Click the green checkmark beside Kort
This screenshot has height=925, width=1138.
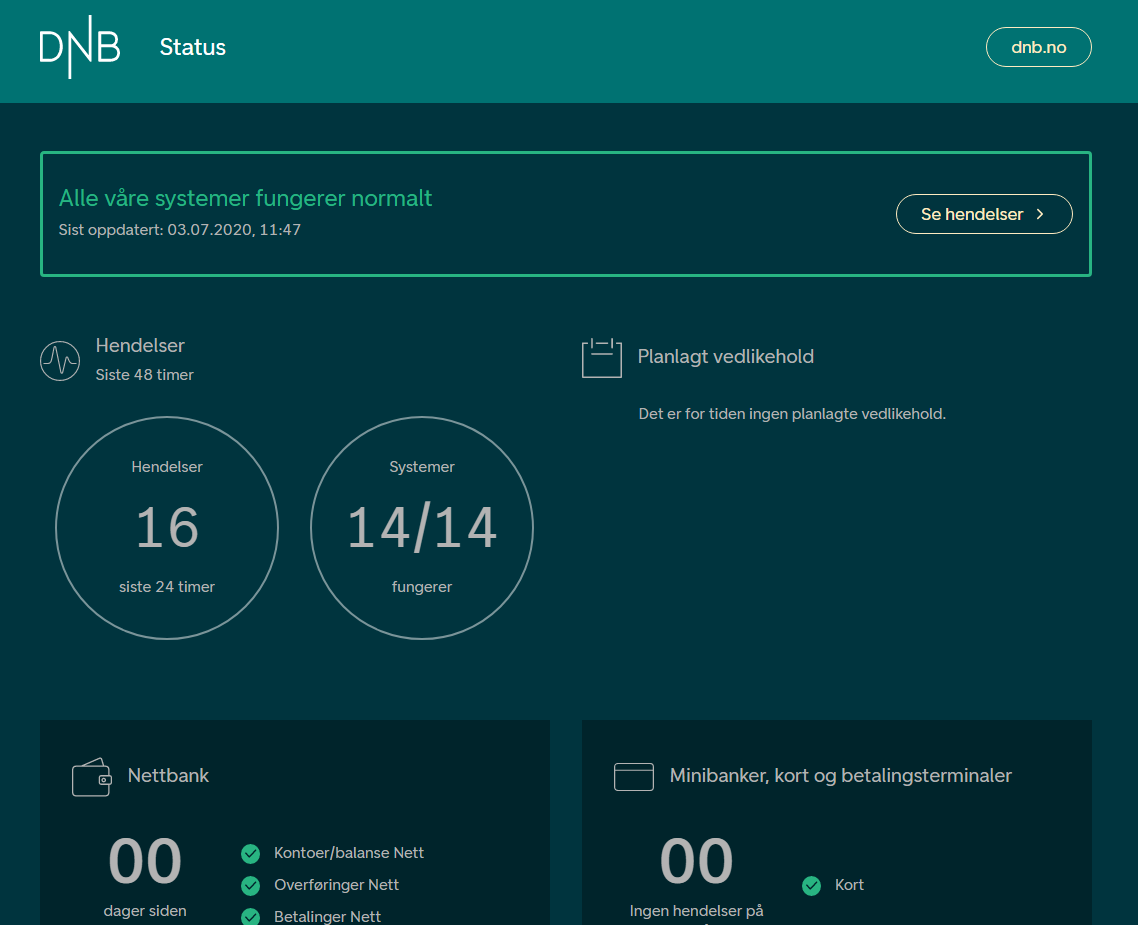click(810, 885)
